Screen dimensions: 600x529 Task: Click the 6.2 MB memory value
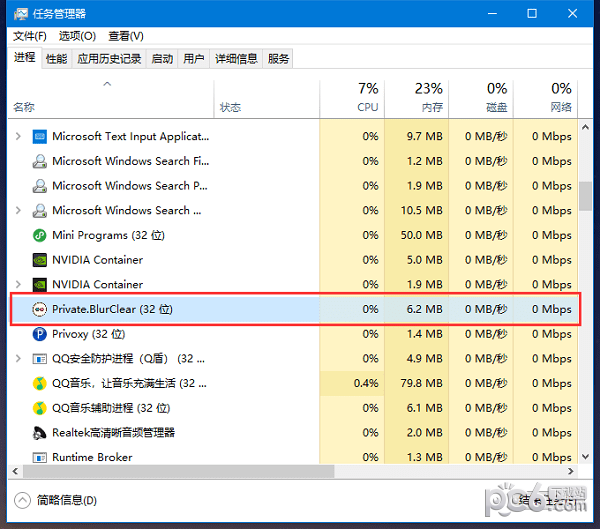click(x=425, y=309)
